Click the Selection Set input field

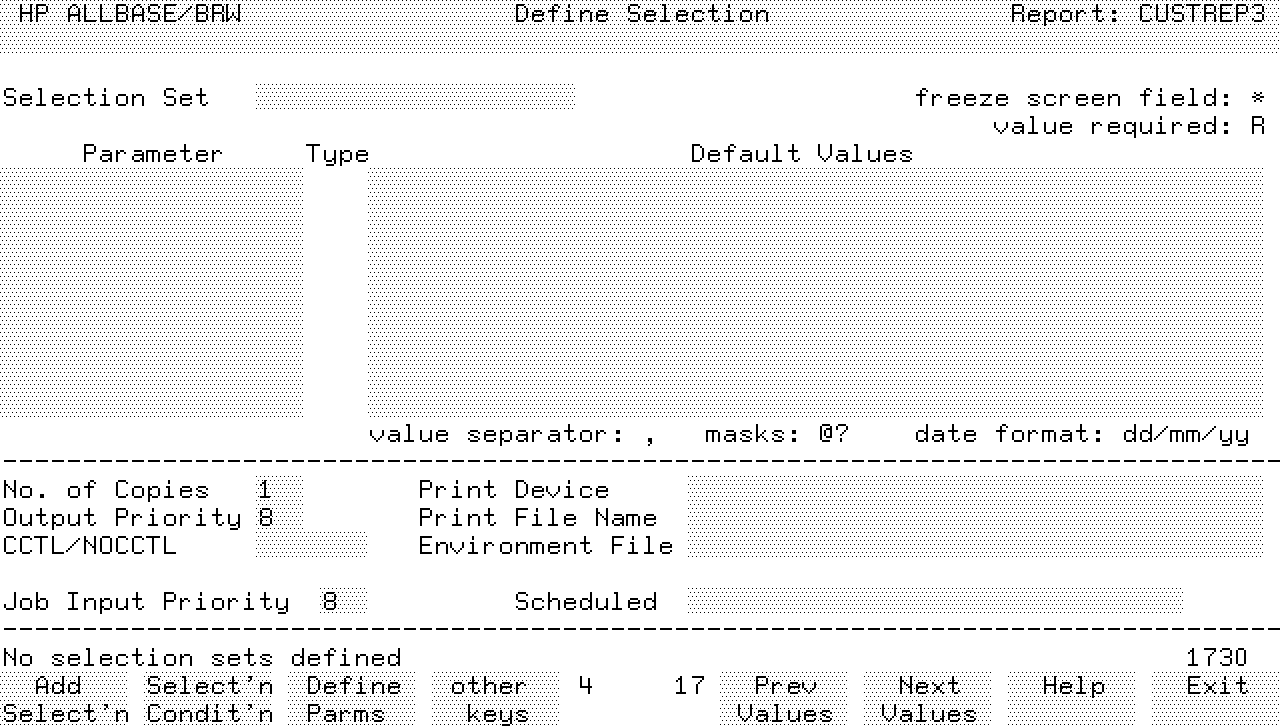pos(415,97)
